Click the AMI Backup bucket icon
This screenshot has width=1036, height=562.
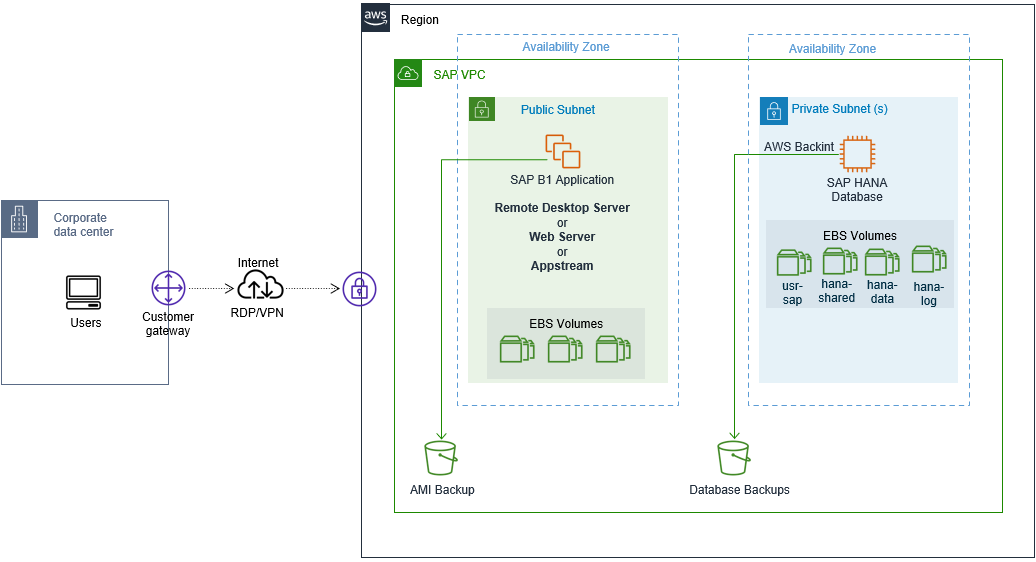pos(441,458)
